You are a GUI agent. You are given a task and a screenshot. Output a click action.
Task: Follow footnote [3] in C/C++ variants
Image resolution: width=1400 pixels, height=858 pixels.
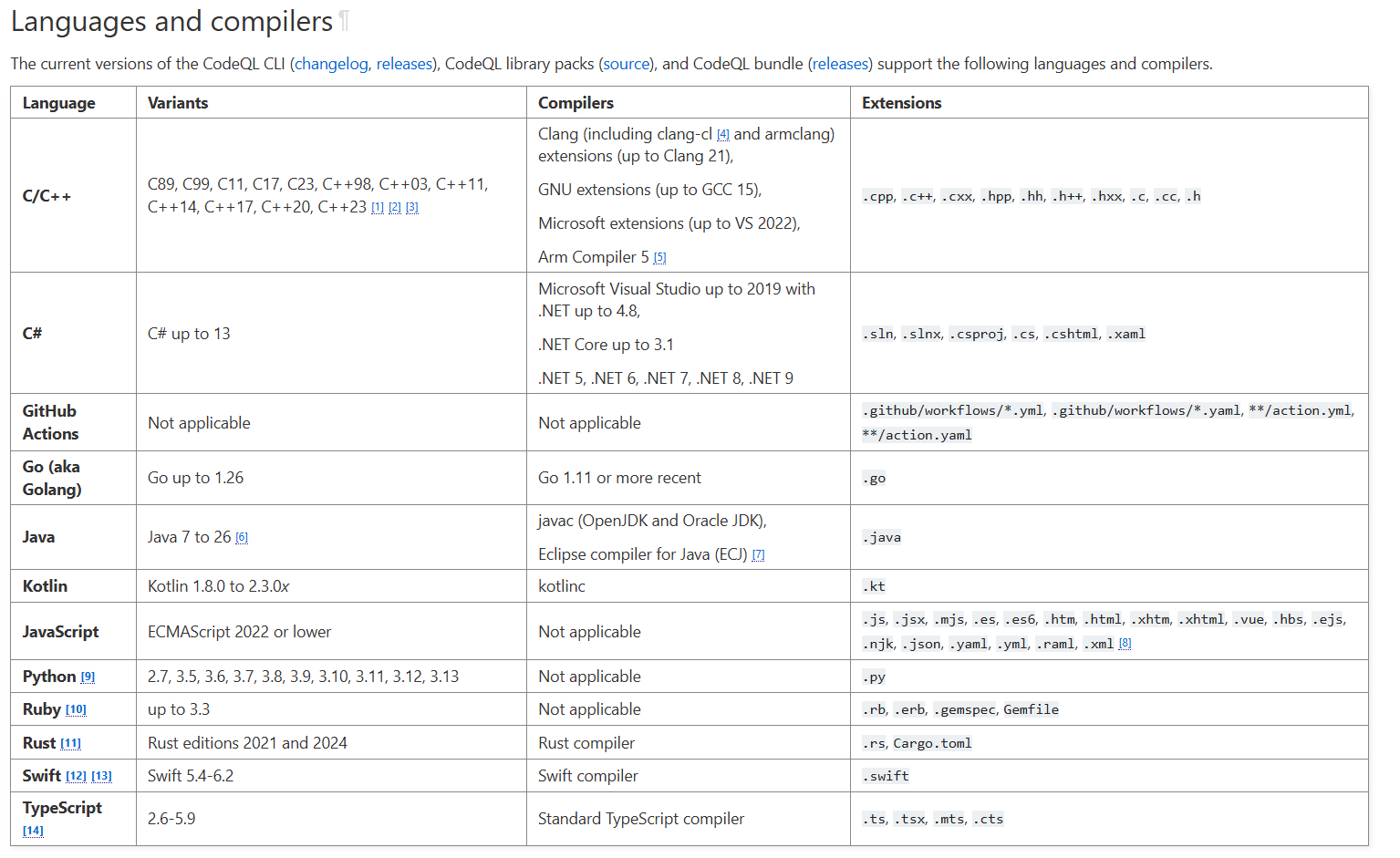point(412,208)
